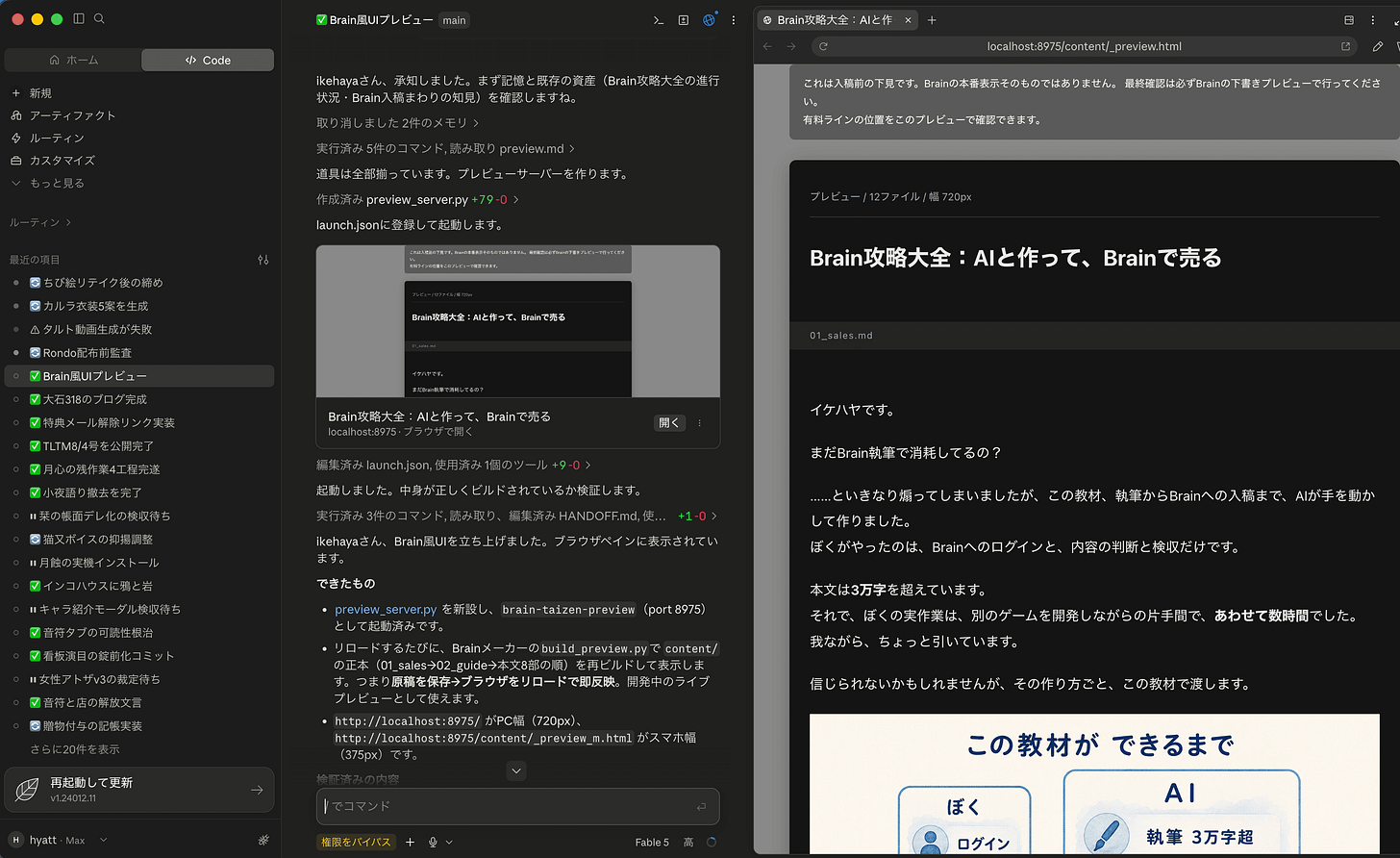Go back in the browser pane
The image size is (1400, 858).
point(767,46)
